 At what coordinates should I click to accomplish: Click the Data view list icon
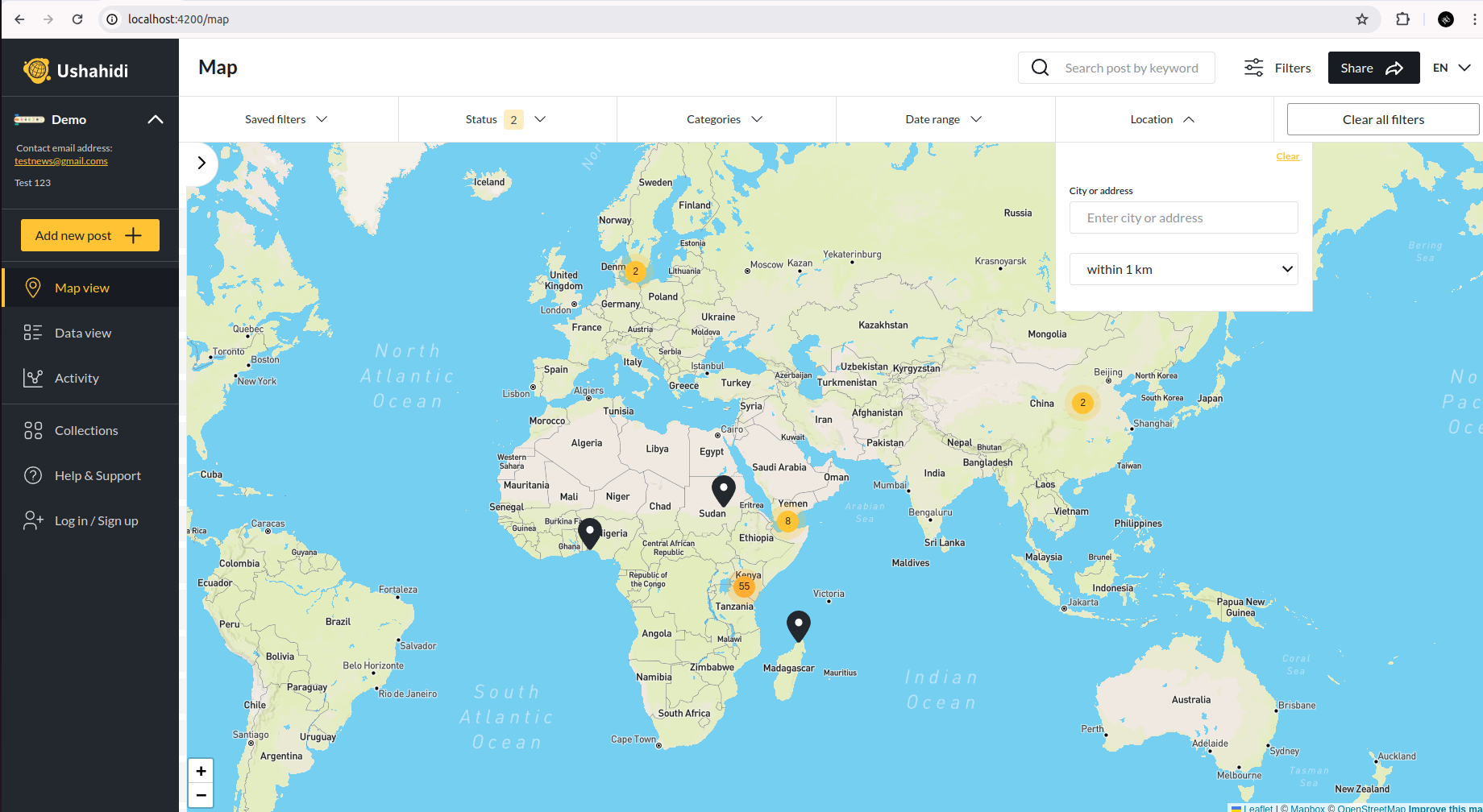33,333
